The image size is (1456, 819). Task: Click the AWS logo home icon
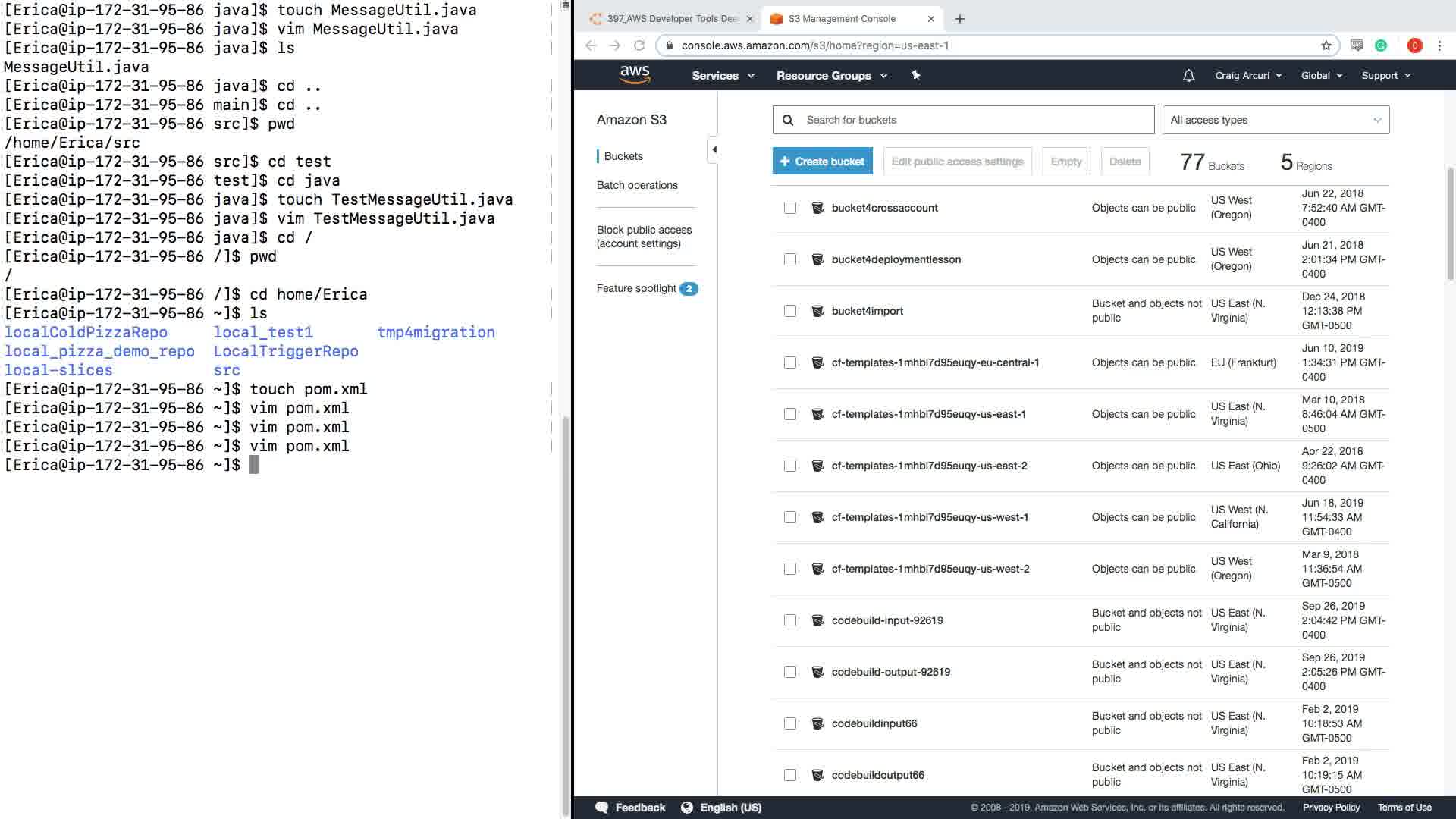coord(635,74)
